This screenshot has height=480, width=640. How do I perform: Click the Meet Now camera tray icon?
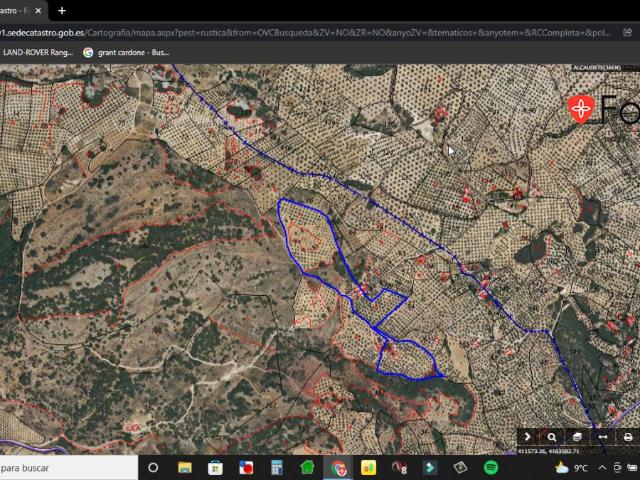click(x=618, y=468)
